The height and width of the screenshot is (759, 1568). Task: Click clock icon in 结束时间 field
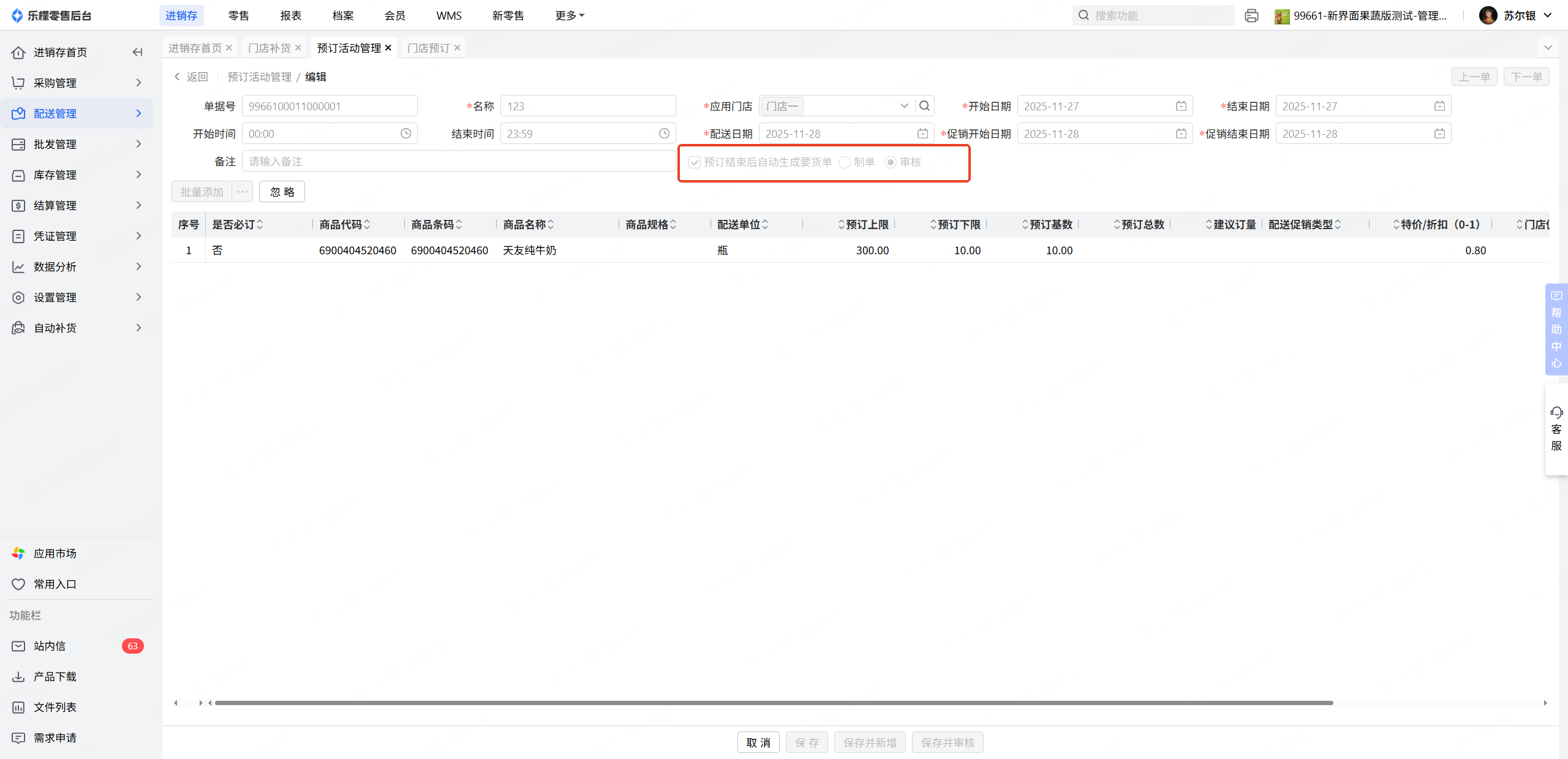(664, 134)
